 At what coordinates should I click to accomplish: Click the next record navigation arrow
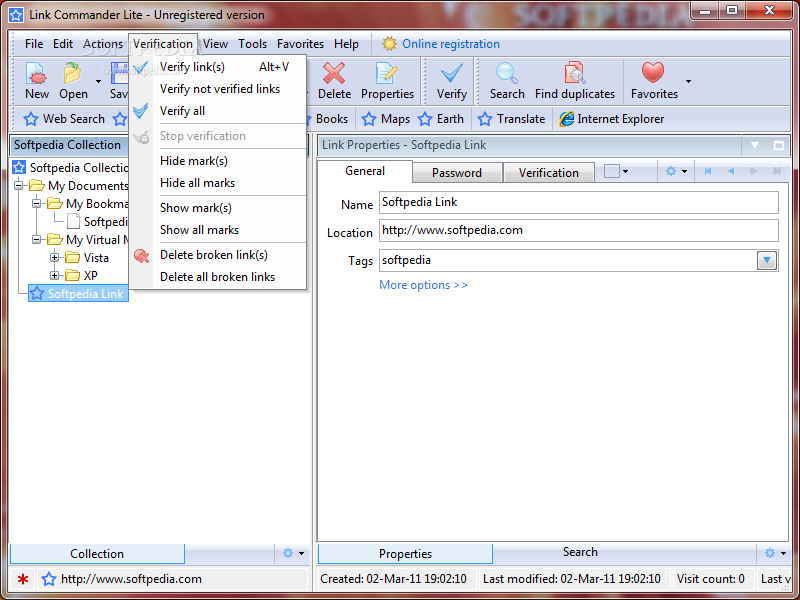click(754, 171)
